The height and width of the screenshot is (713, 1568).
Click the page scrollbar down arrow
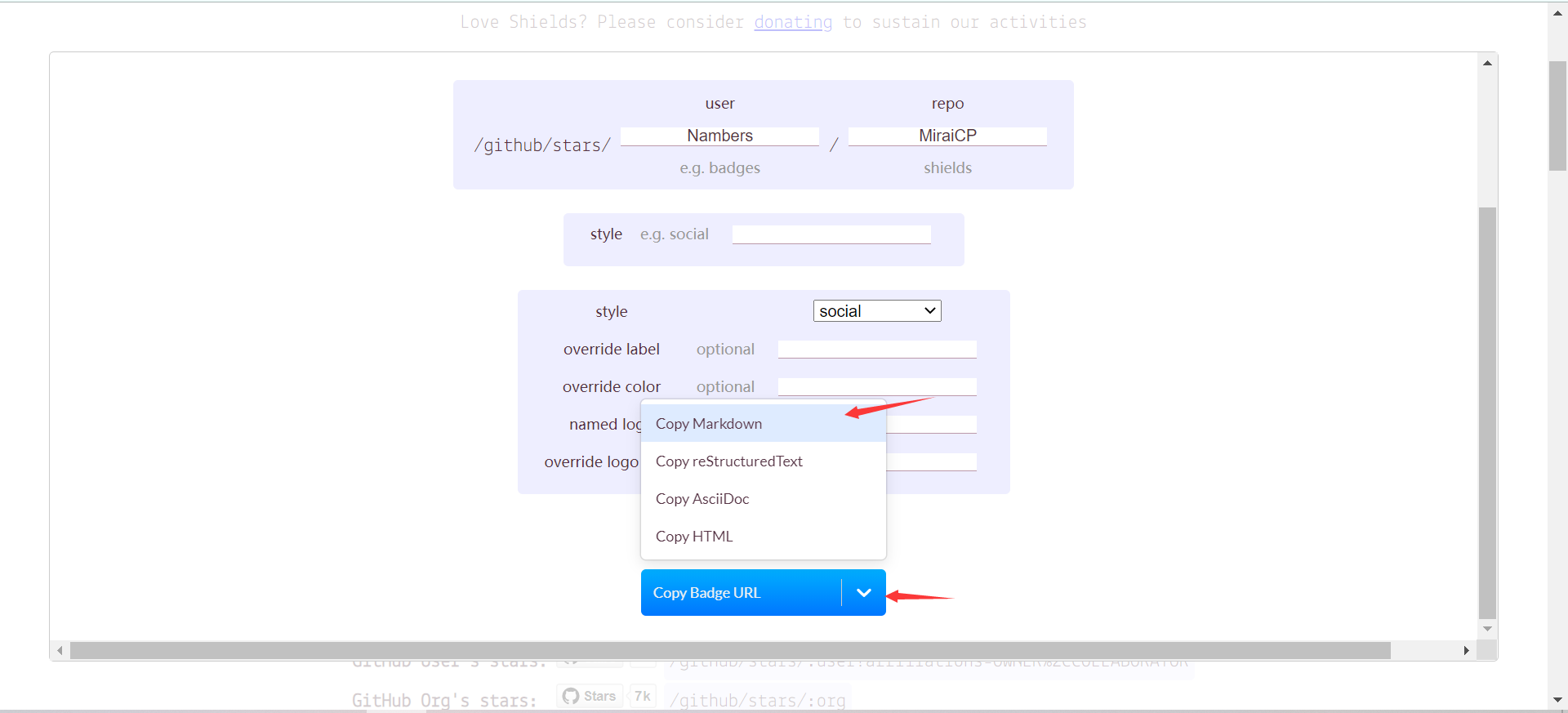coord(1558,700)
